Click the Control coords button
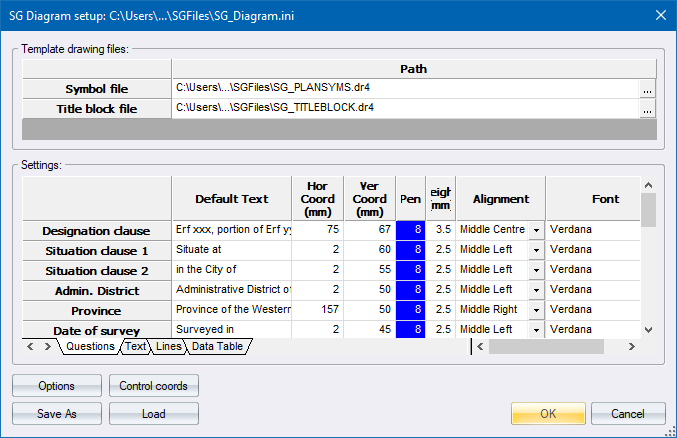 pyautogui.click(x=153, y=386)
